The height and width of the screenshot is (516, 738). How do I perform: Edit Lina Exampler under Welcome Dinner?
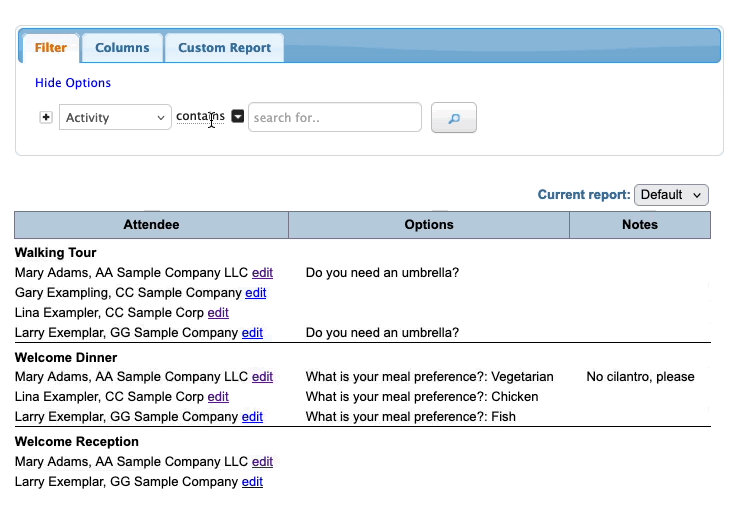pos(218,397)
